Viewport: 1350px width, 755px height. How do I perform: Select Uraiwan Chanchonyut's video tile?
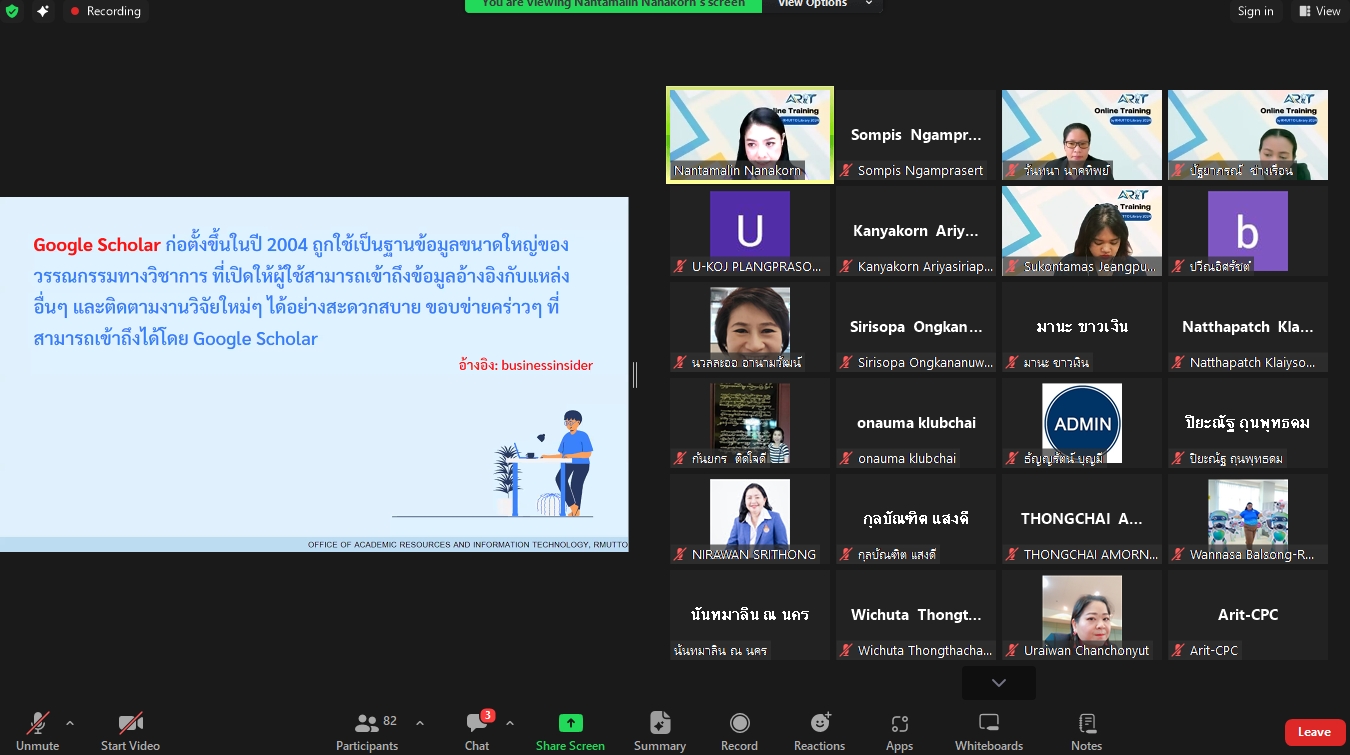point(1082,615)
